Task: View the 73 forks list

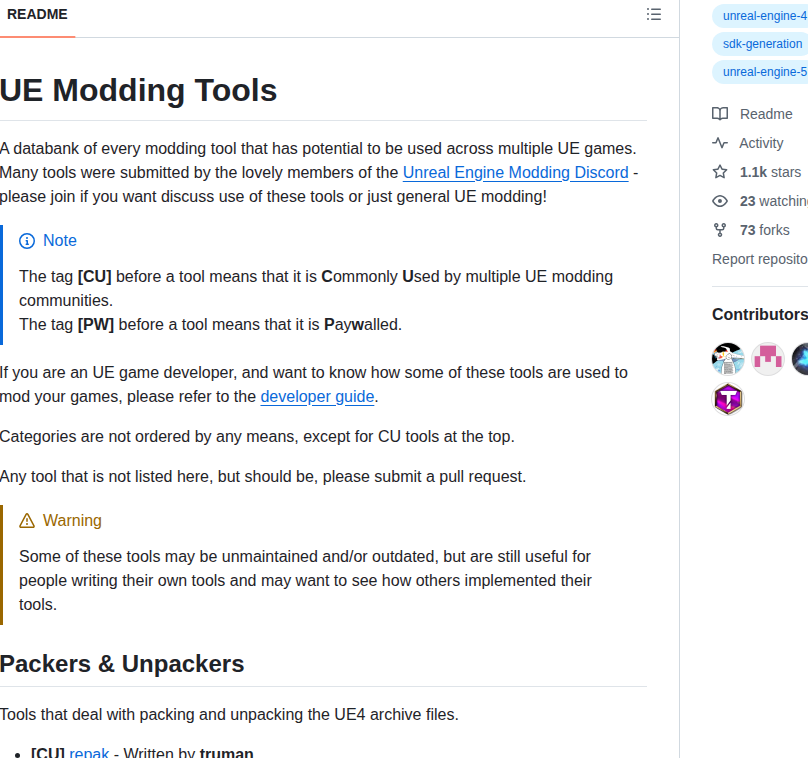Action: point(764,230)
